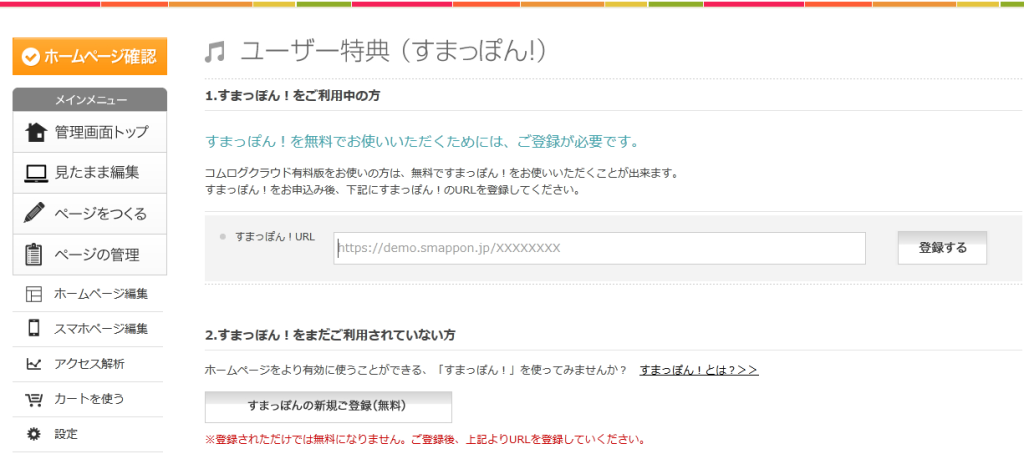This screenshot has width=1024, height=454.
Task: Click the smartphone icon beside スマホページ編集
Action: click(34, 329)
